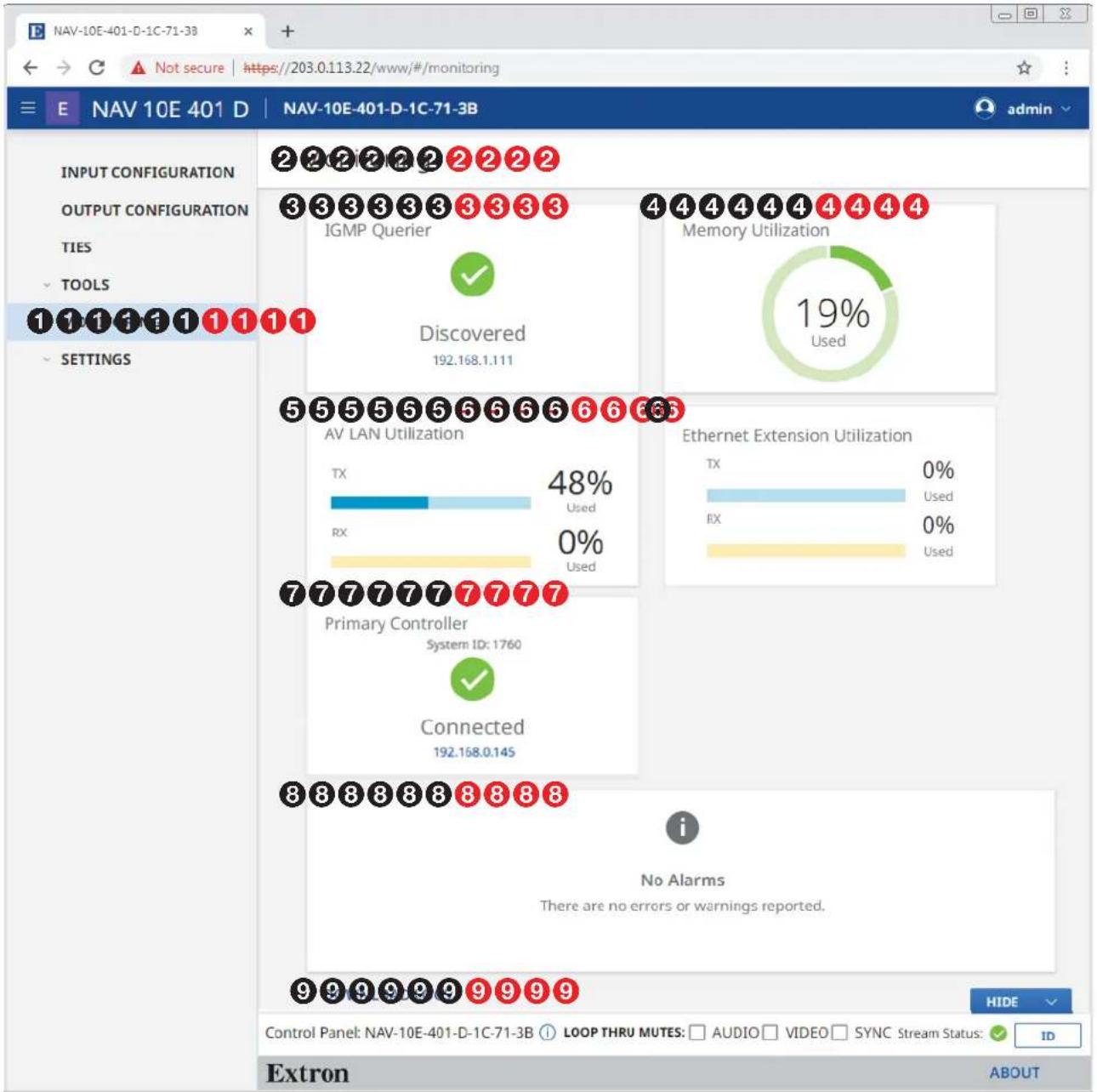Click the Ethernet Extension RX utilization bar
Viewport: 1097px width, 1092px height.
point(805,550)
